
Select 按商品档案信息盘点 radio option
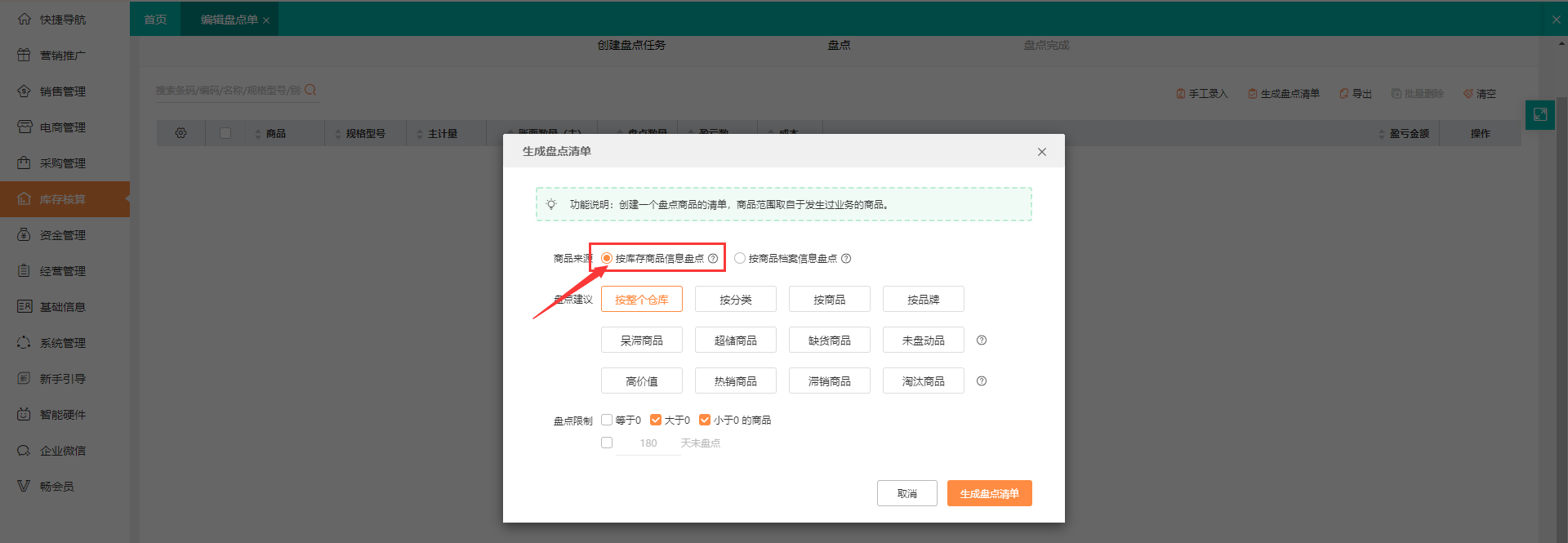coord(740,258)
